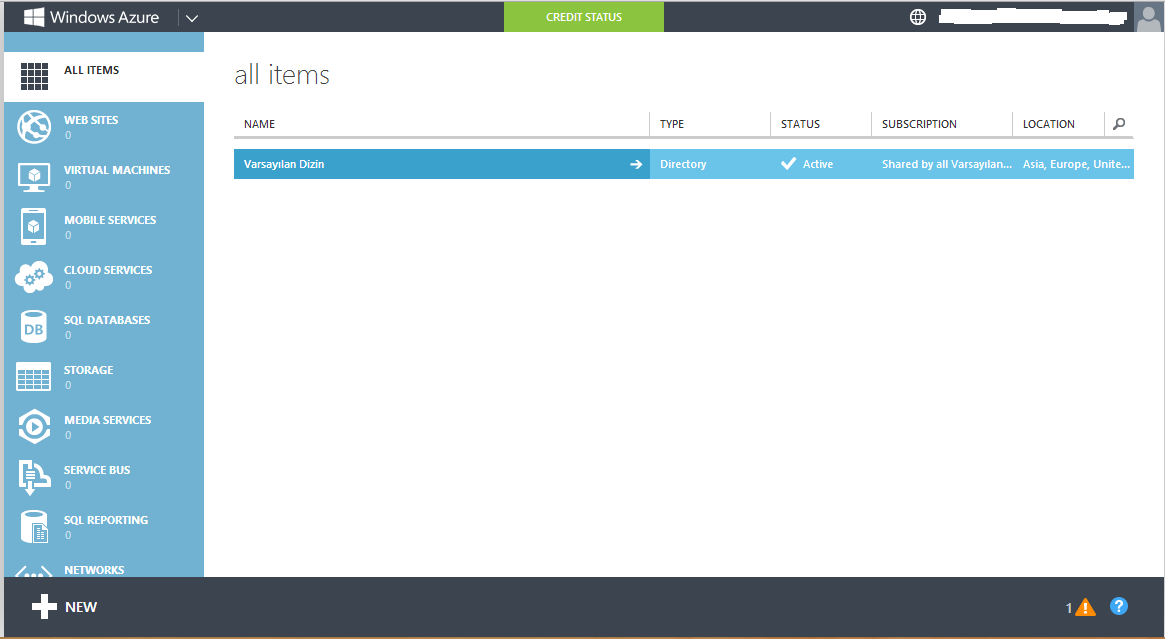This screenshot has width=1165, height=639.
Task: Open the account avatar menu
Action: coord(1149,17)
